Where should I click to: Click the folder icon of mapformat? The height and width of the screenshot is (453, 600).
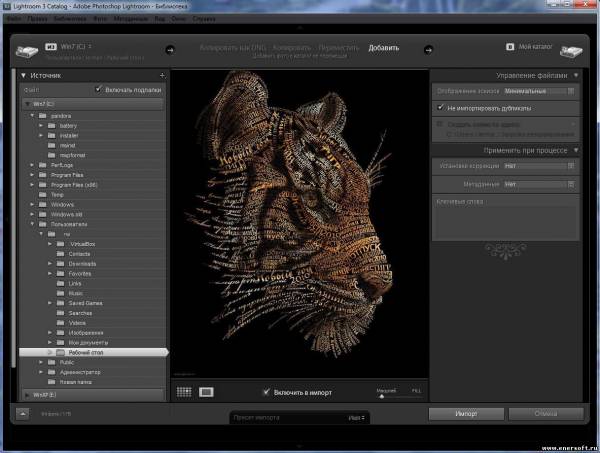tap(52, 155)
